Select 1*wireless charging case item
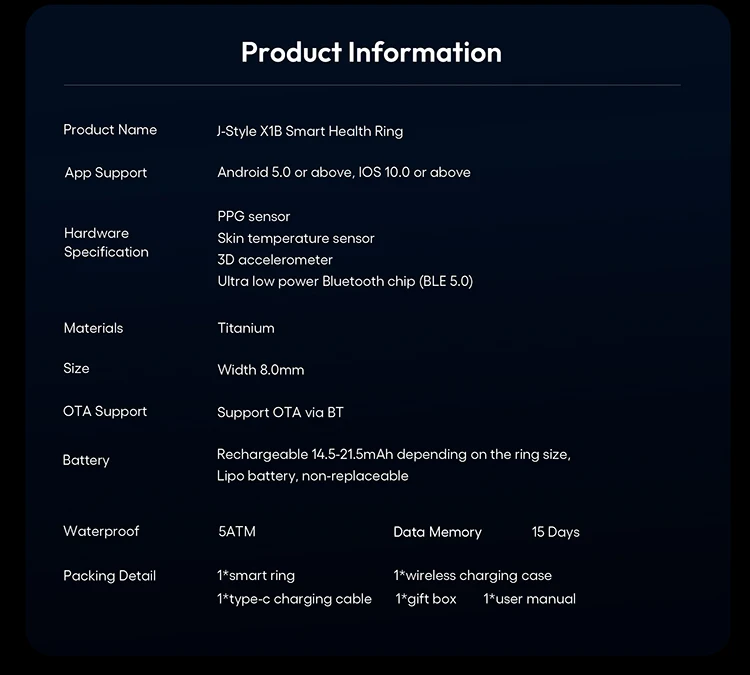The width and height of the screenshot is (750, 675). coord(473,575)
